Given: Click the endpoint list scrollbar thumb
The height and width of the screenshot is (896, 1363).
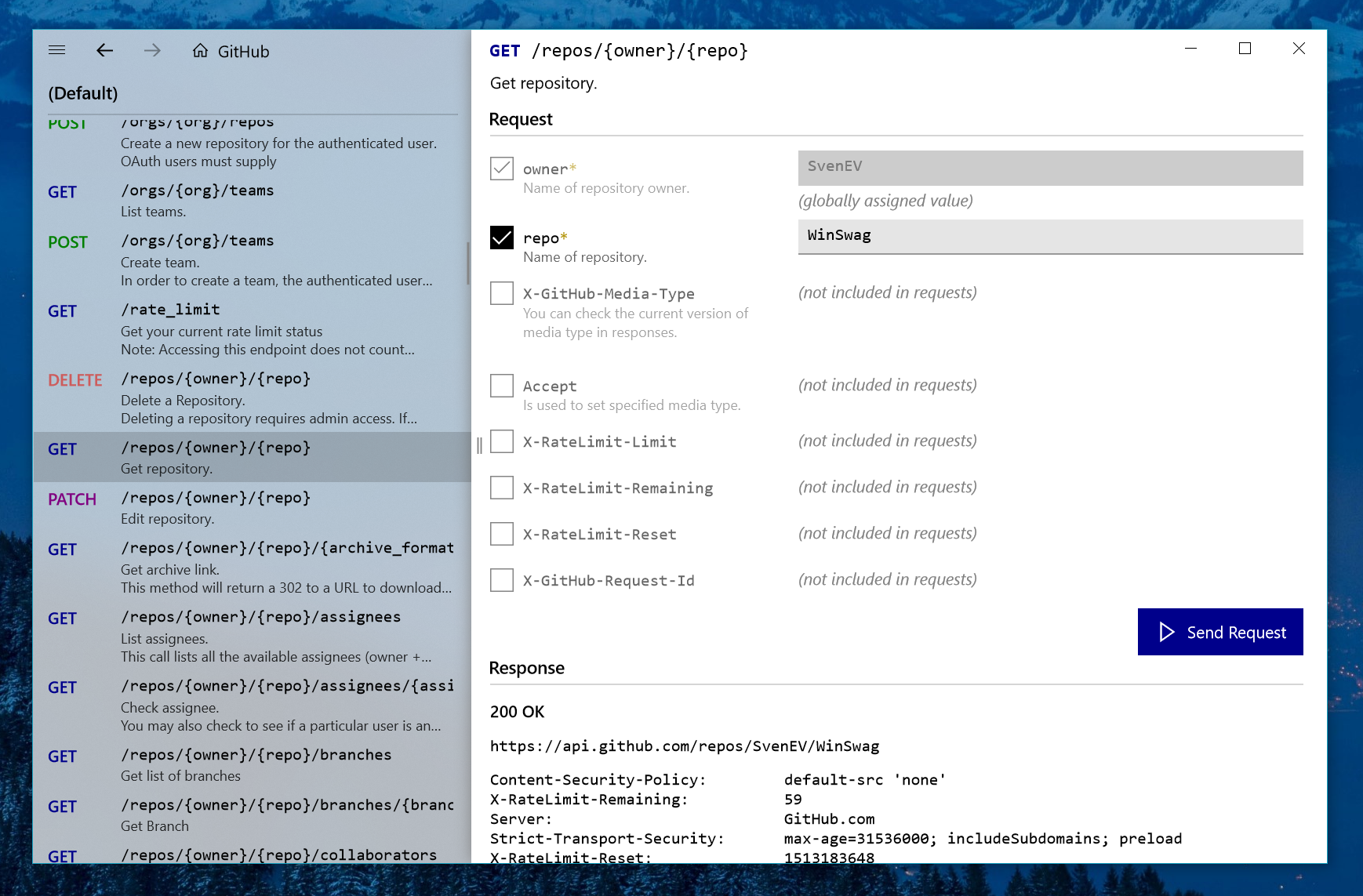Looking at the screenshot, I should click(468, 263).
